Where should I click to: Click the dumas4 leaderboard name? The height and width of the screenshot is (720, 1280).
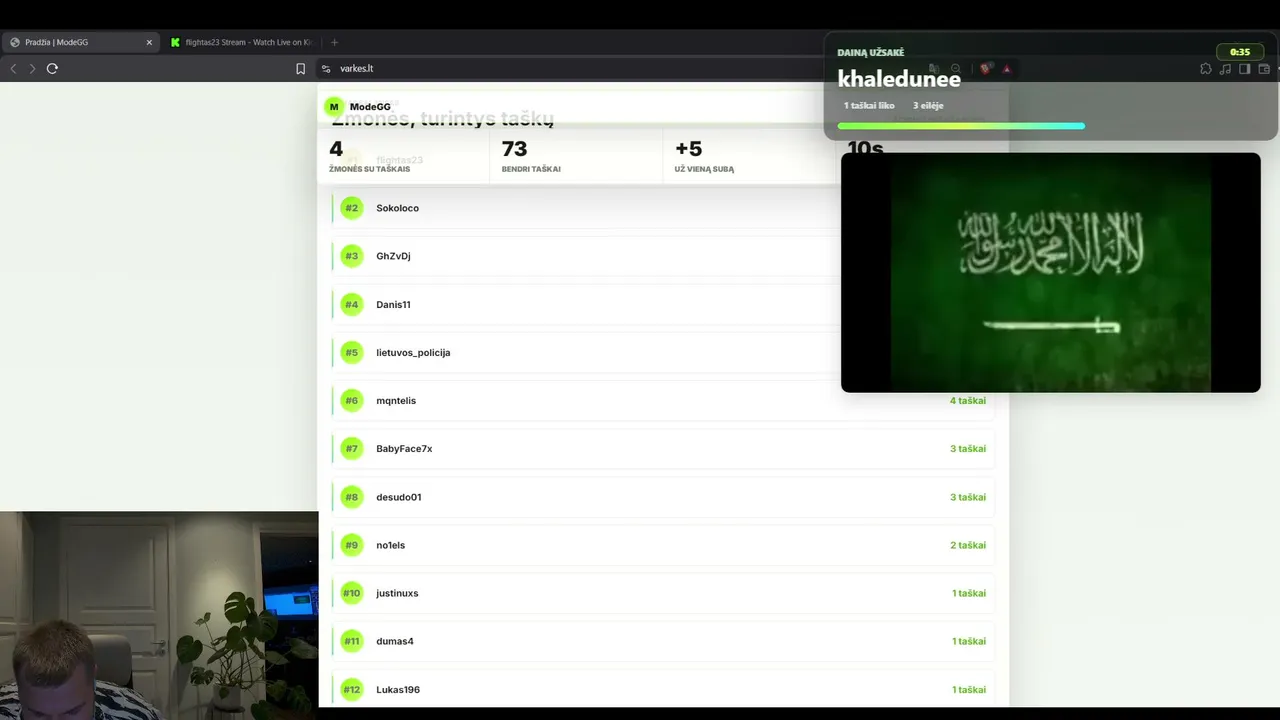[x=395, y=641]
